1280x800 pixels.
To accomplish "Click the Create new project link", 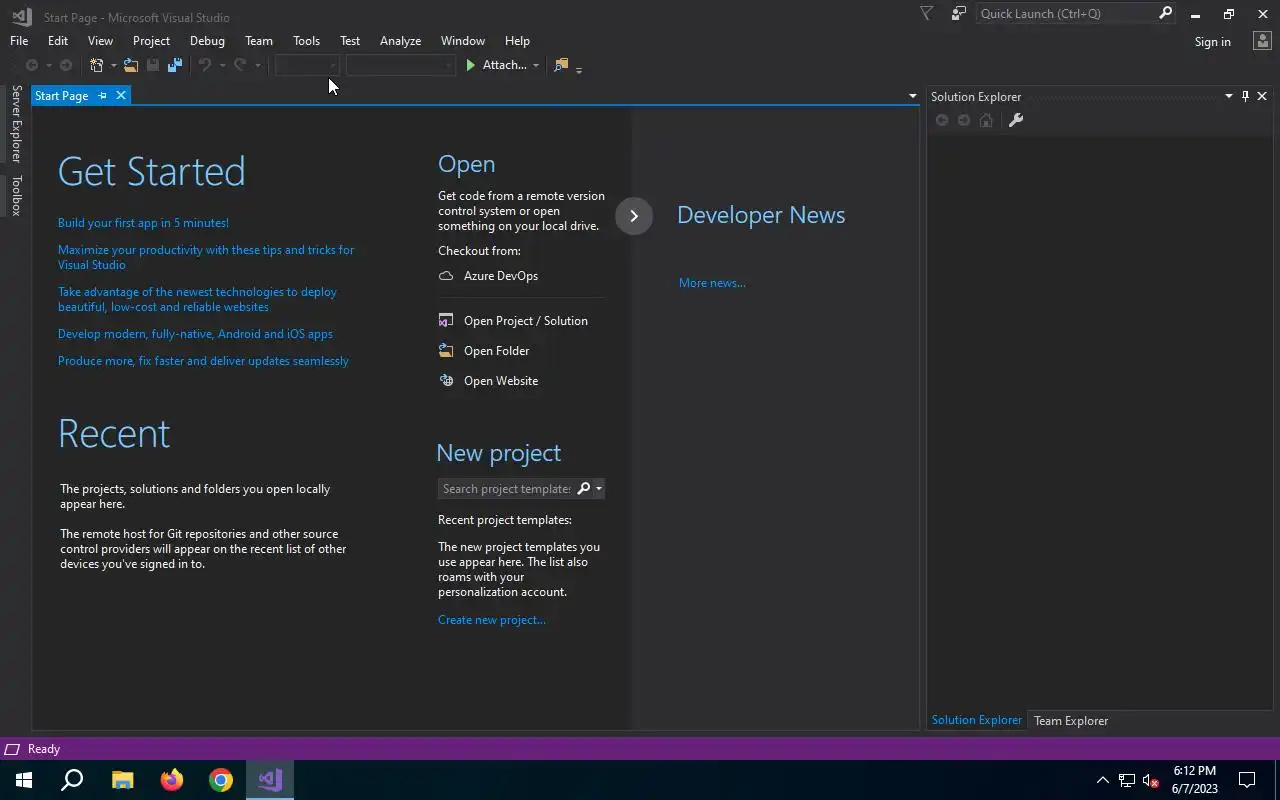I will [492, 620].
